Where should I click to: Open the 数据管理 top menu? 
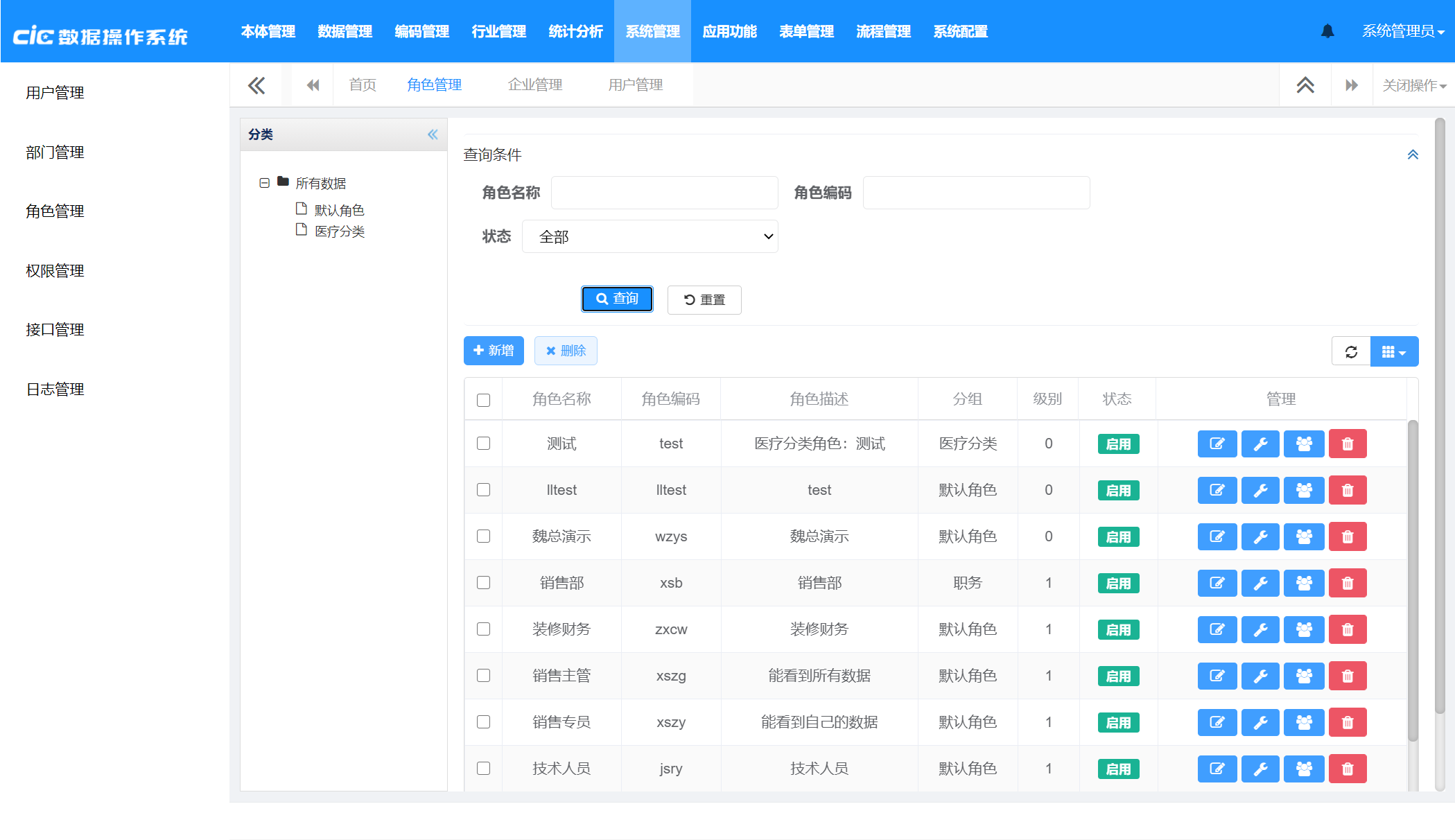345,31
